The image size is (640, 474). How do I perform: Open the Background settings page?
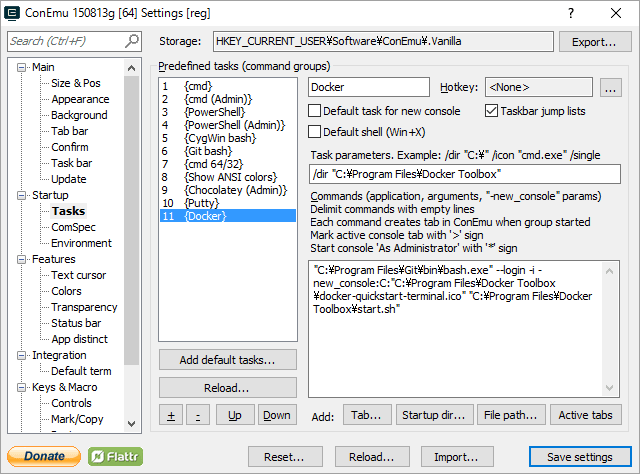tap(79, 115)
